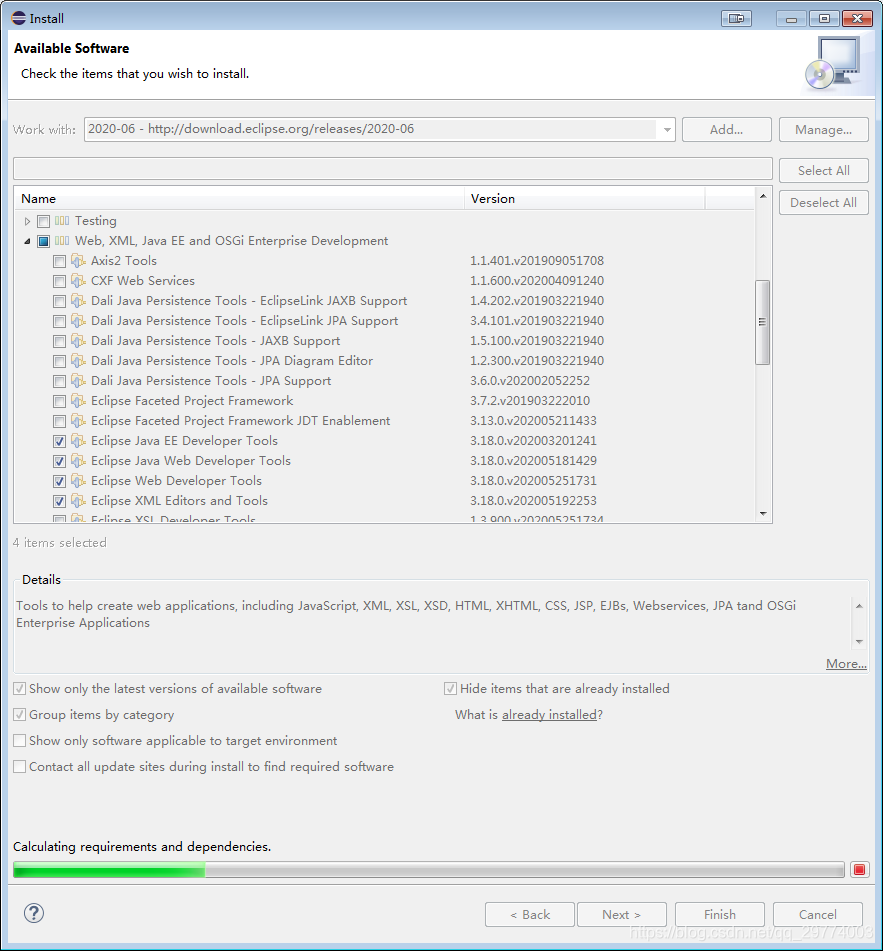
Task: Click the Faceted Project Framework JDT Enablement icon
Action: [x=78, y=421]
